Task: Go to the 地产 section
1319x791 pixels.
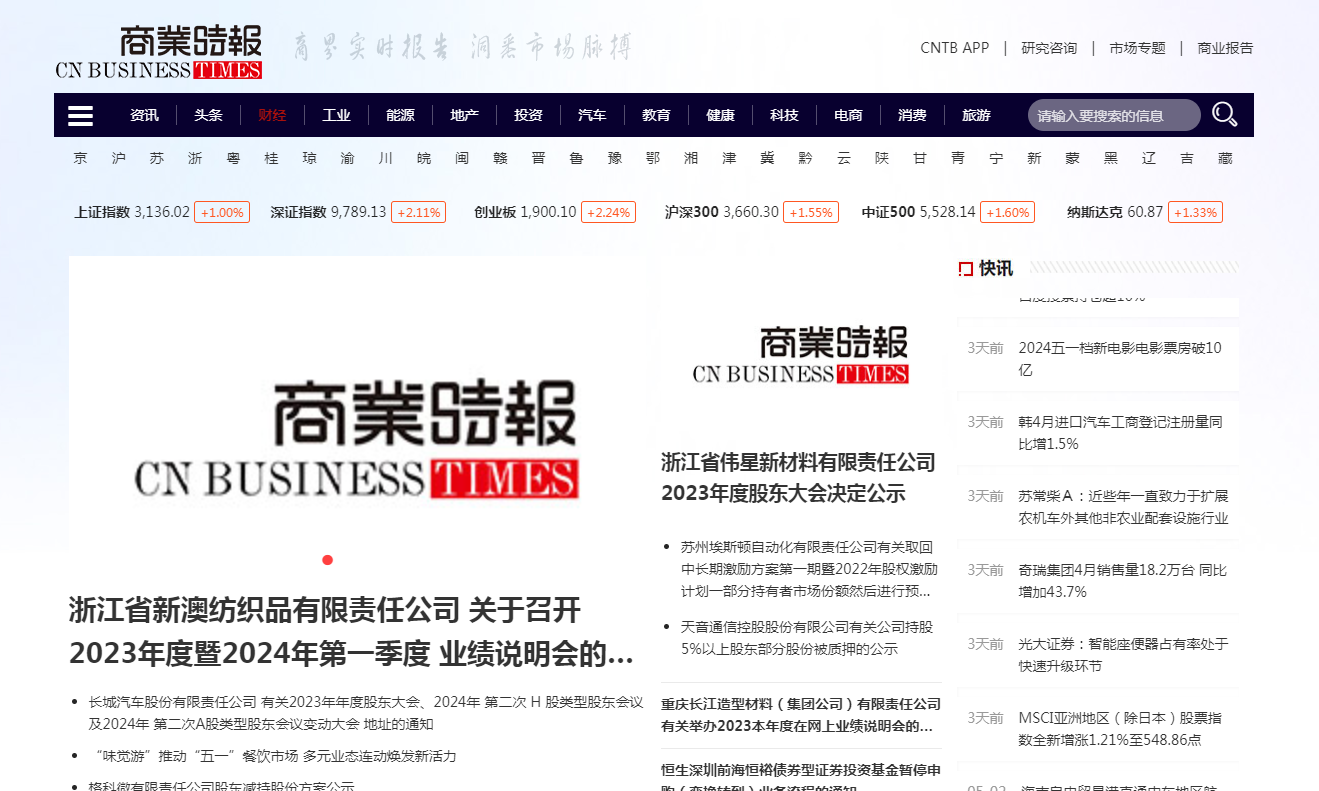Action: [x=464, y=115]
